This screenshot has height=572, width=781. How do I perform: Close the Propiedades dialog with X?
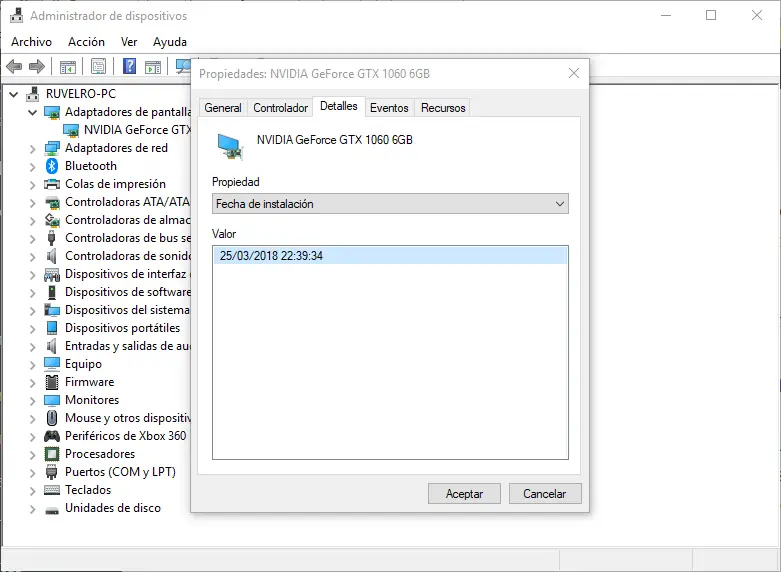(x=574, y=74)
